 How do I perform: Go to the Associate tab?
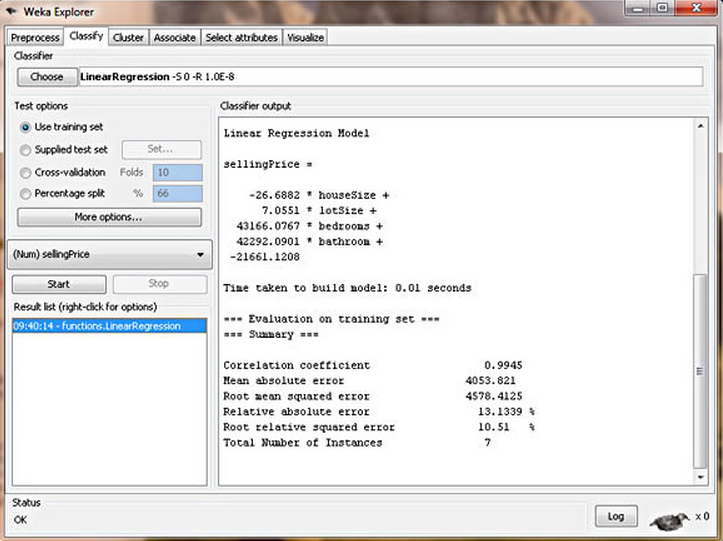(x=174, y=37)
